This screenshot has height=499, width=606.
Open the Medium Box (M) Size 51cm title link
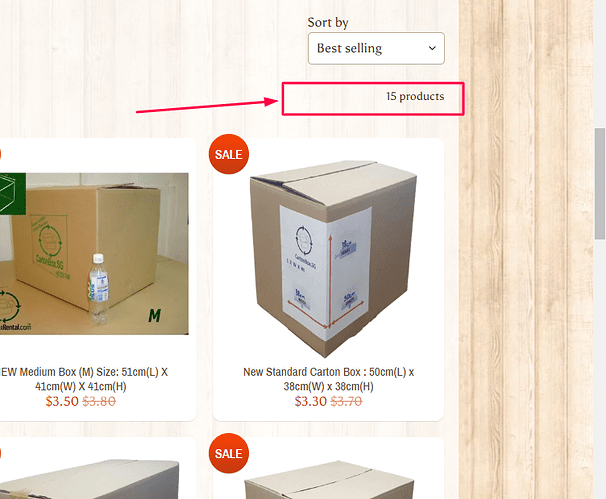[83, 379]
